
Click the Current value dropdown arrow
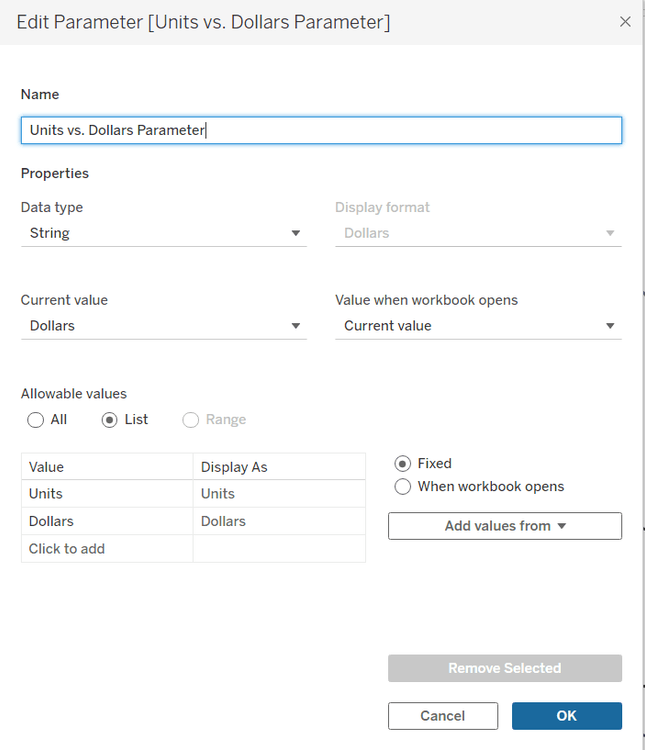pyautogui.click(x=296, y=326)
